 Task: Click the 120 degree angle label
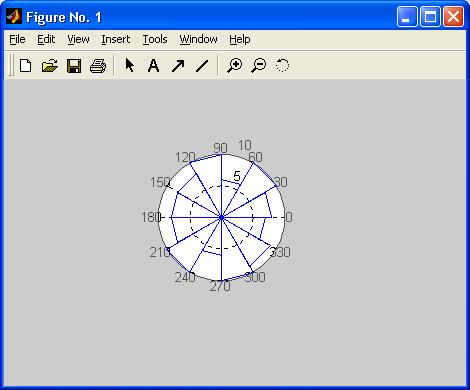(x=185, y=157)
